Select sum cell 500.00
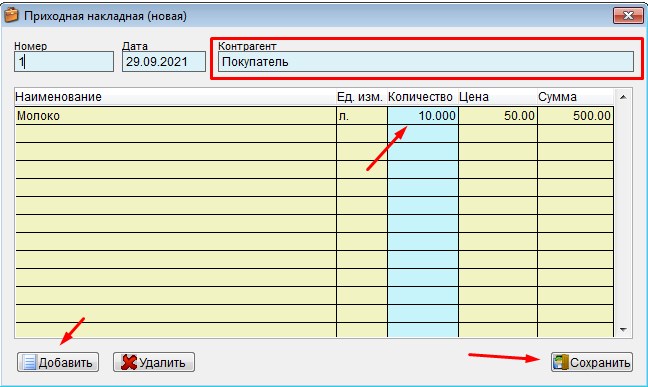The image size is (648, 387). coord(575,116)
